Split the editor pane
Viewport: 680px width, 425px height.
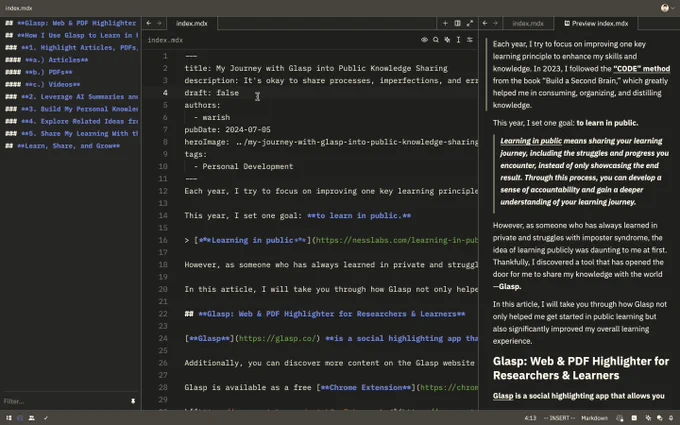coord(457,23)
